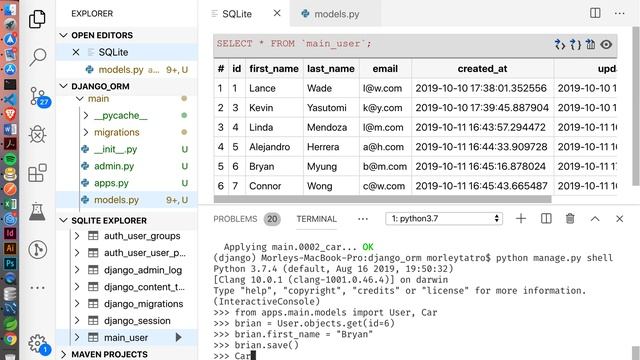Export SQLite results as CSV
The width and height of the screenshot is (640, 360).
(590, 44)
